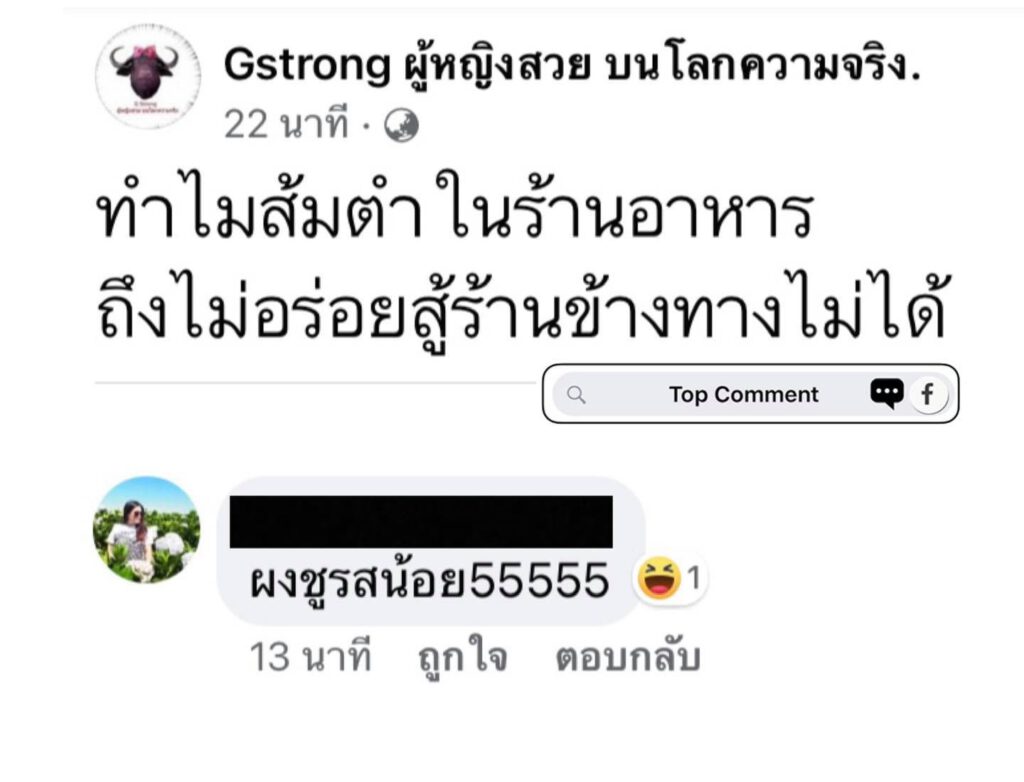Click ตอบกลับ to reply

coord(628,657)
